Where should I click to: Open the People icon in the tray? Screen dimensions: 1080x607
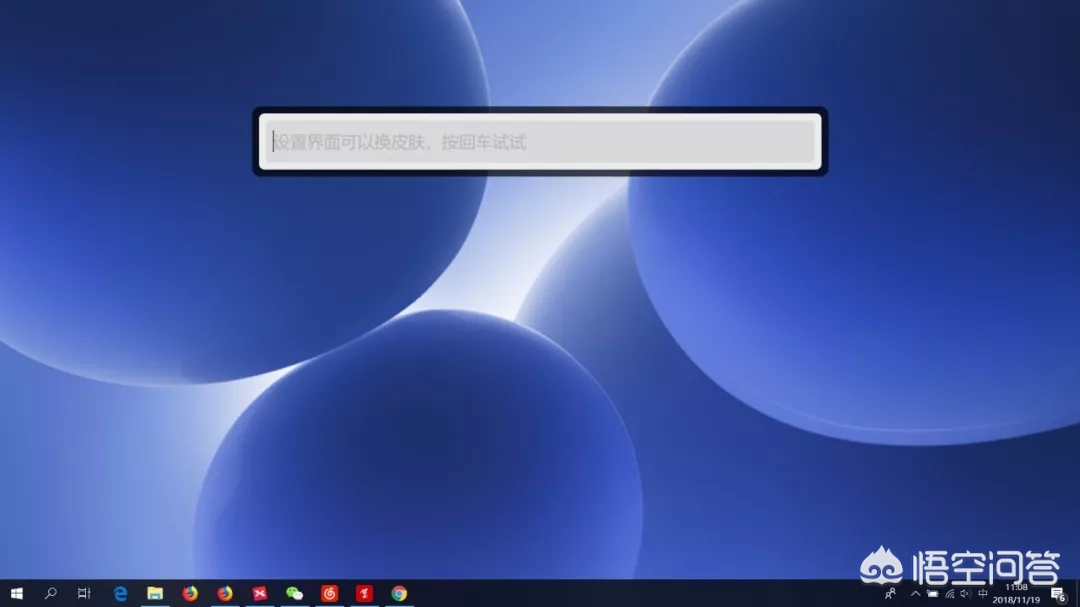click(891, 593)
